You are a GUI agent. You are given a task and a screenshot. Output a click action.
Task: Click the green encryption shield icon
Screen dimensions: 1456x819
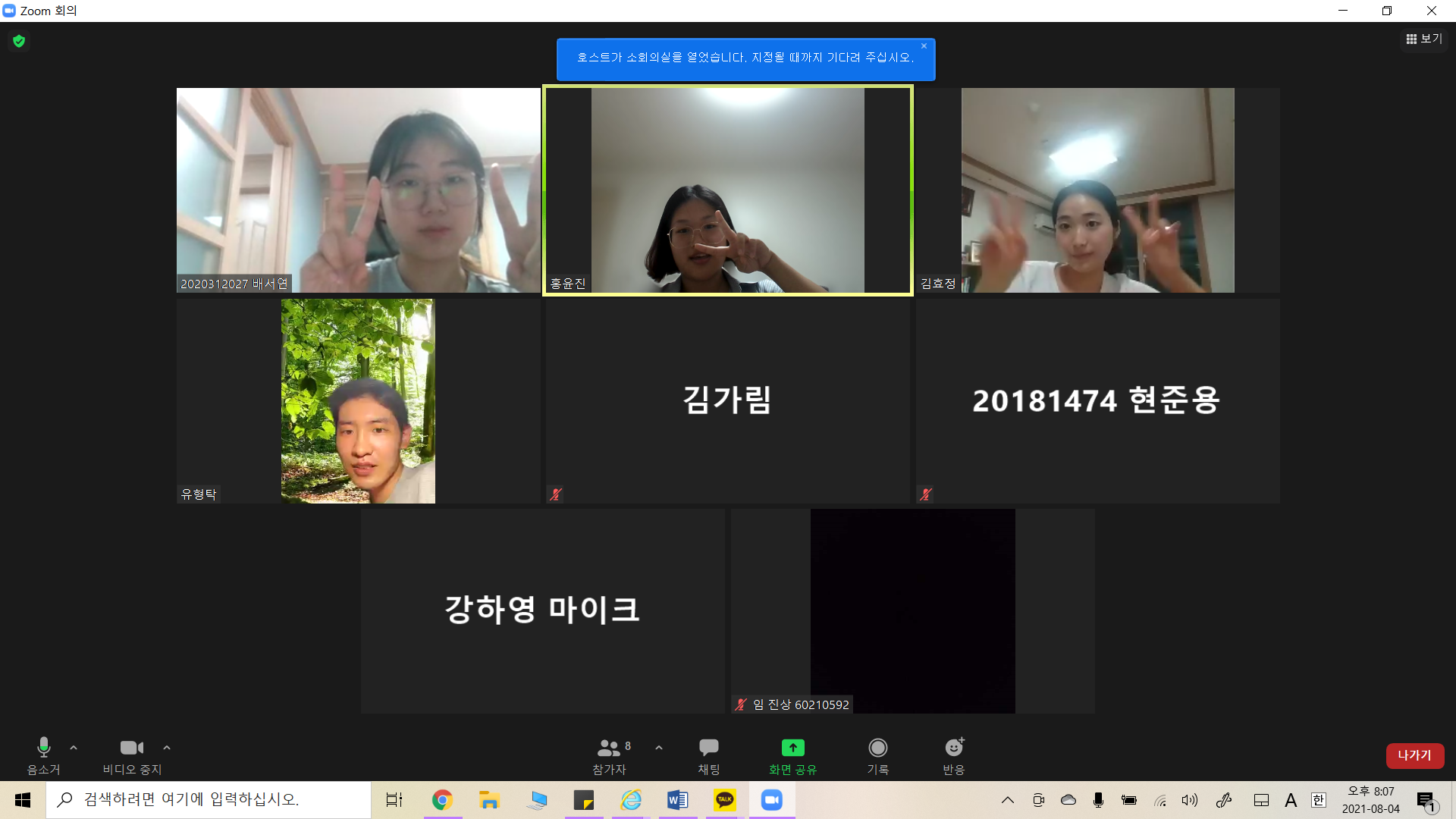pyautogui.click(x=19, y=41)
